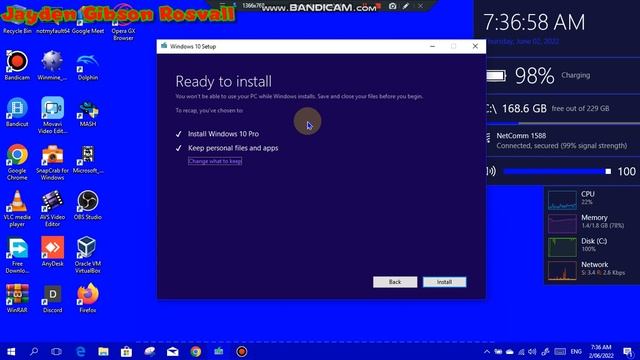640x360 pixels.
Task: Click the CPU usage graph widget
Action: pyautogui.click(x=562, y=200)
